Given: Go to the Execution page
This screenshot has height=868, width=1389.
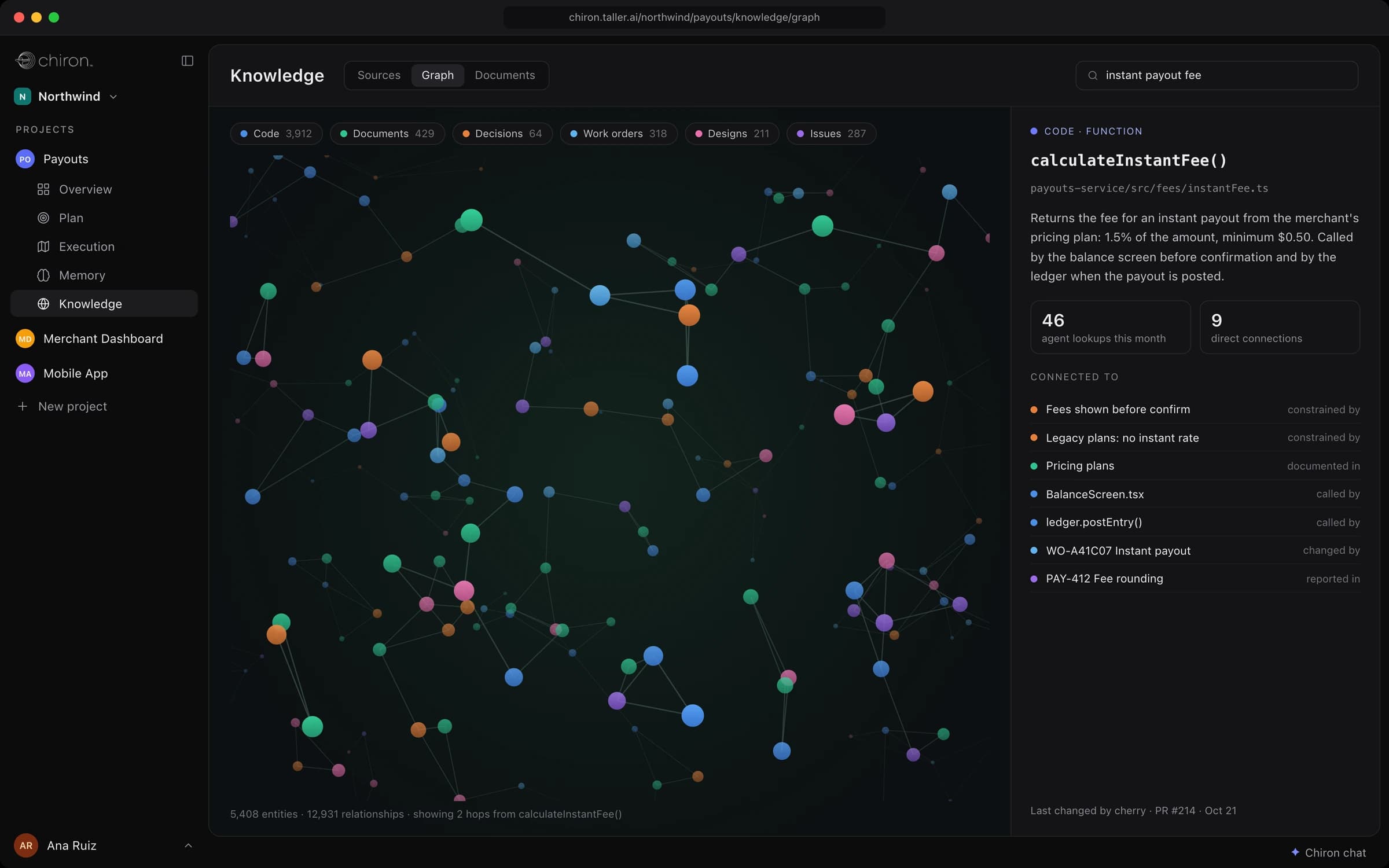Looking at the screenshot, I should [104, 247].
